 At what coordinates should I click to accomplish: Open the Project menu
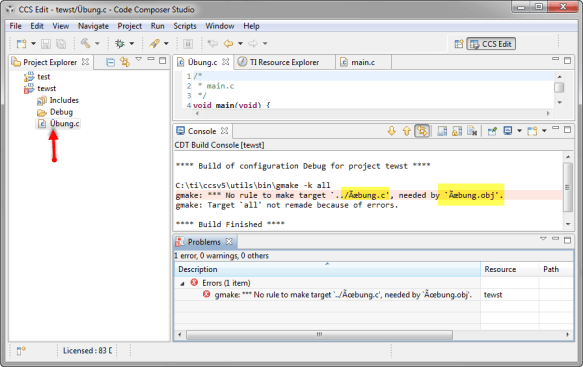click(x=130, y=26)
